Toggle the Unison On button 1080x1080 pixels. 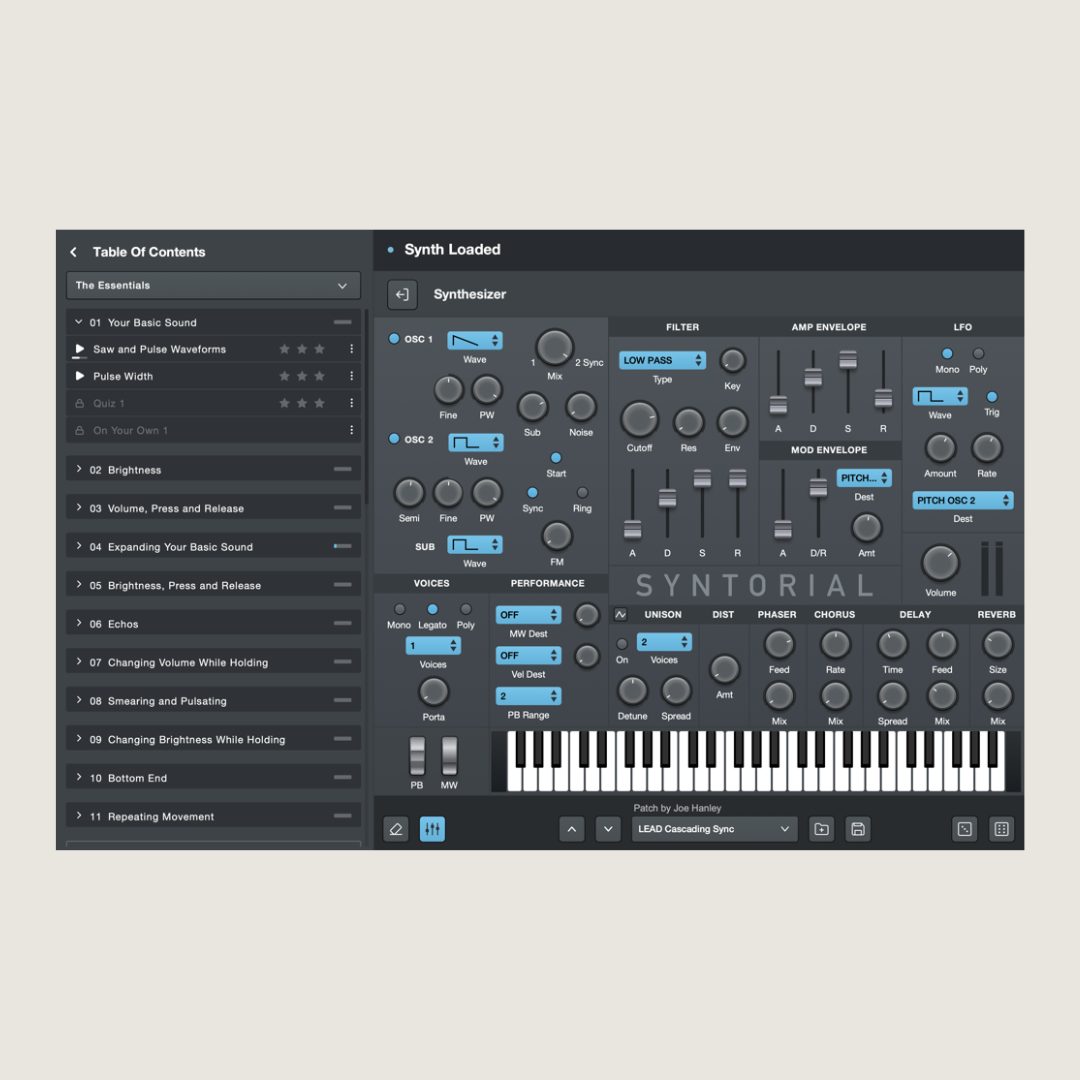622,644
